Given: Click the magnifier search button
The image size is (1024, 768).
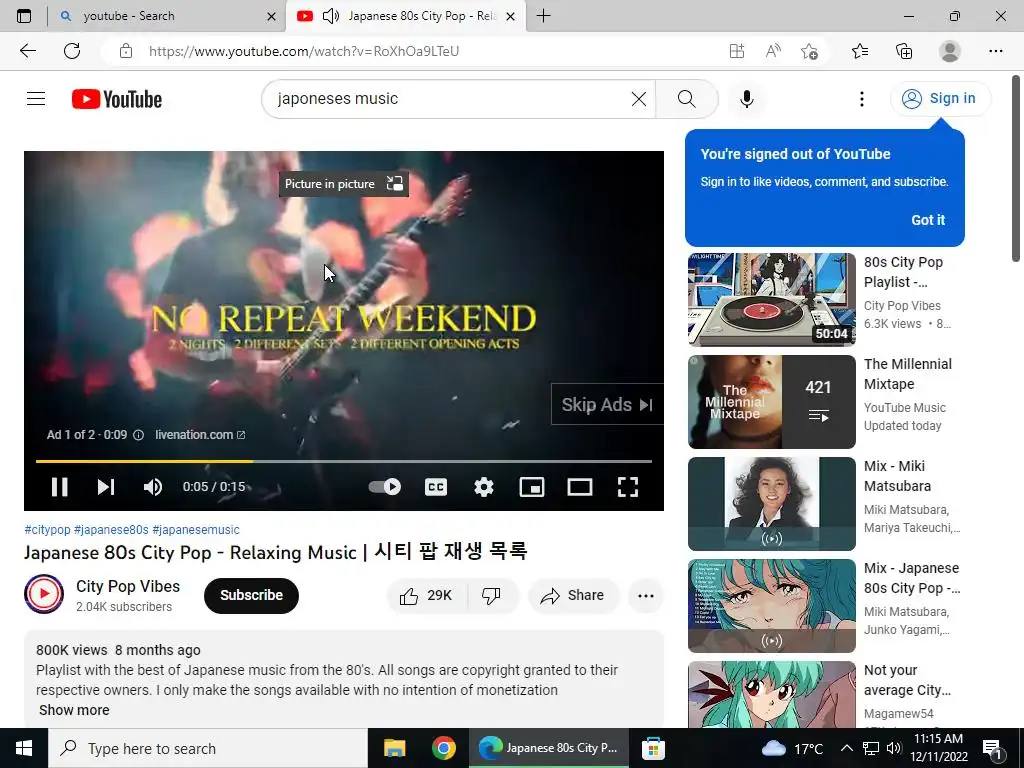Looking at the screenshot, I should pos(686,99).
